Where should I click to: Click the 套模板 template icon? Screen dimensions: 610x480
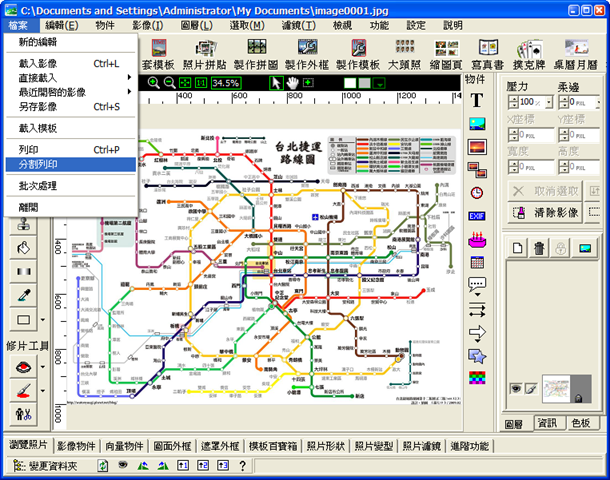click(x=158, y=54)
